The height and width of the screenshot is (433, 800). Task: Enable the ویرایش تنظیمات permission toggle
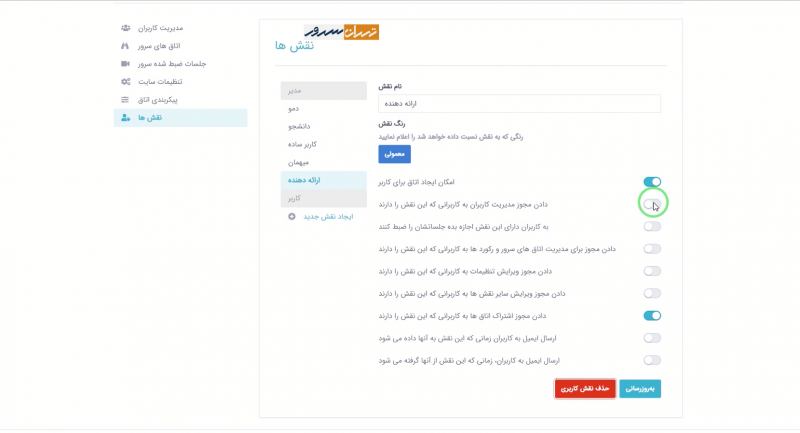652,271
